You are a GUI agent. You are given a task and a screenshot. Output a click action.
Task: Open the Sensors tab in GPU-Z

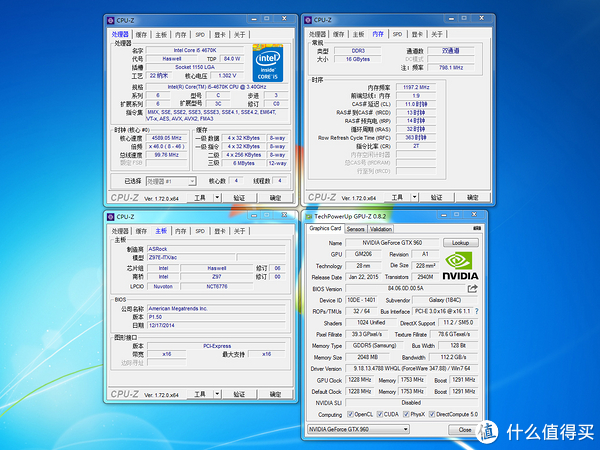point(355,229)
